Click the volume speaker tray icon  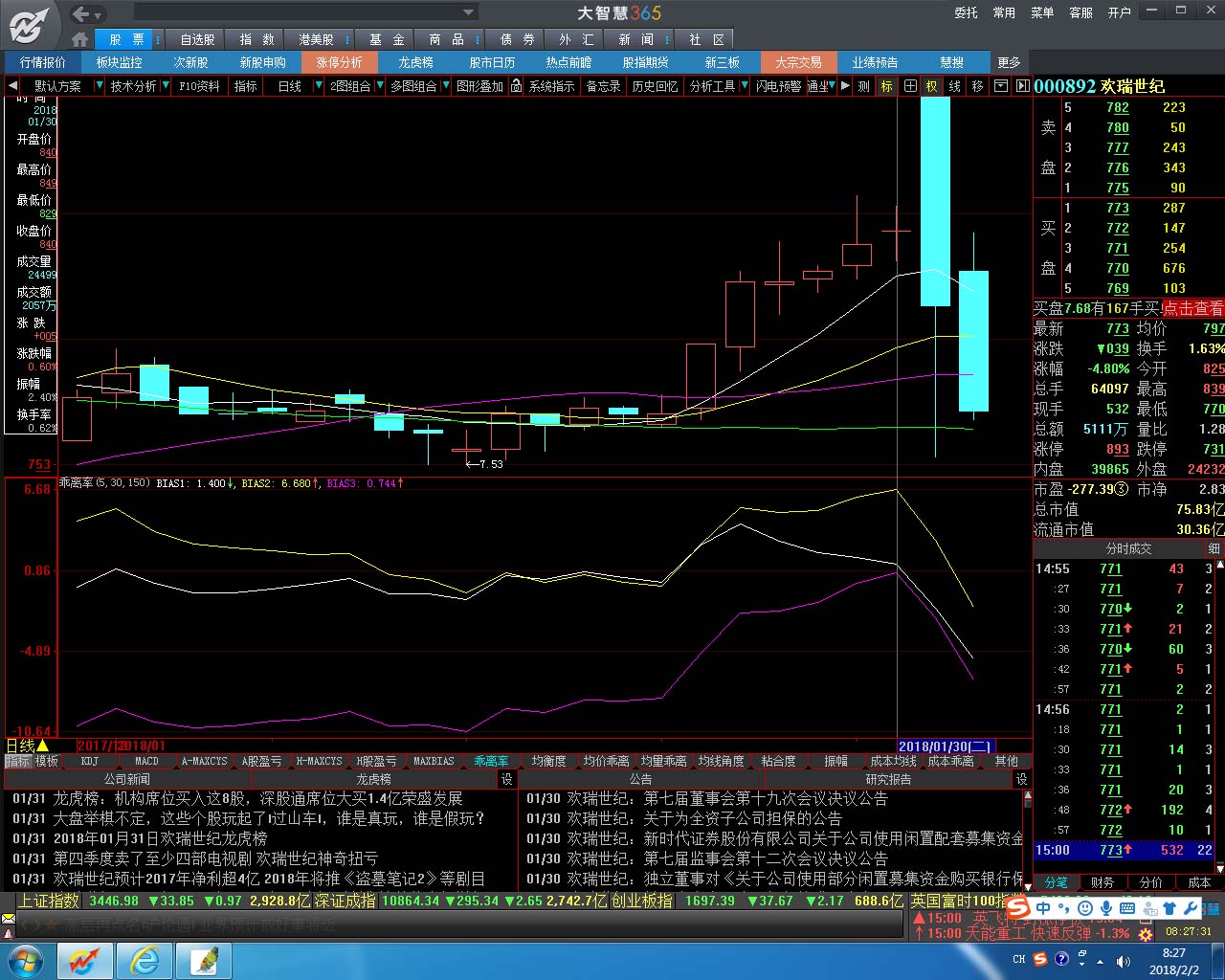pyautogui.click(x=1123, y=960)
